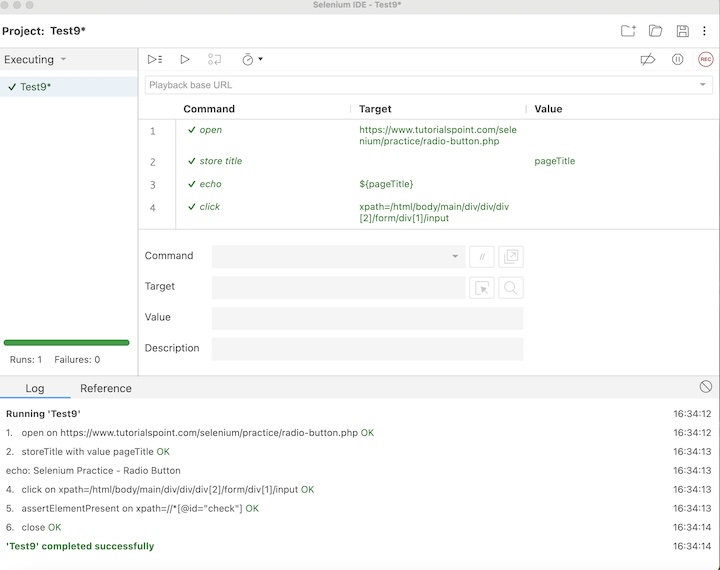Image resolution: width=720 pixels, height=570 pixels.
Task: Select the Test9* test in sidebar
Action: 36,87
